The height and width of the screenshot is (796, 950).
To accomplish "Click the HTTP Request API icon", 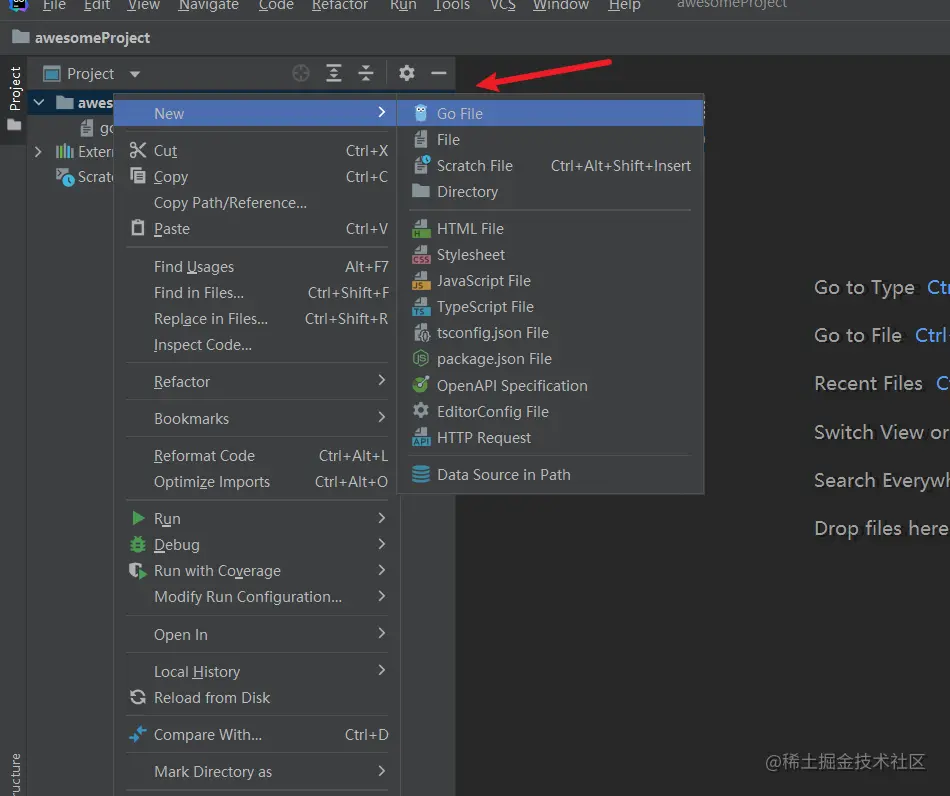I will coord(421,437).
